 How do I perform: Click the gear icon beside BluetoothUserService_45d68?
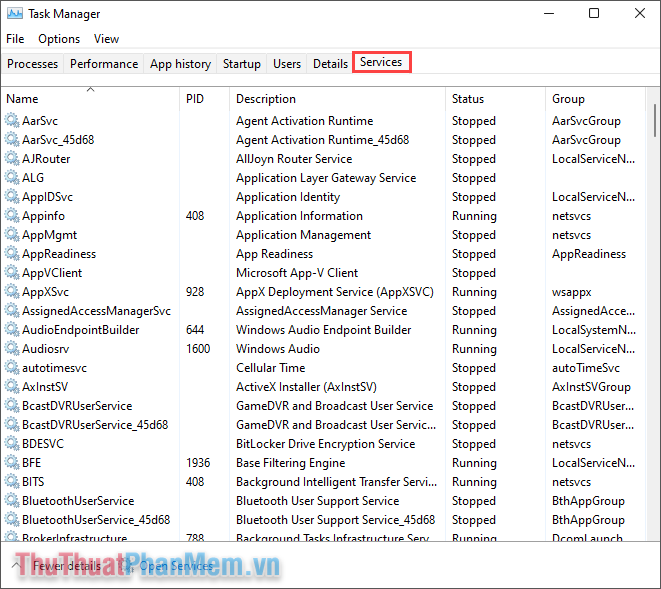click(12, 519)
